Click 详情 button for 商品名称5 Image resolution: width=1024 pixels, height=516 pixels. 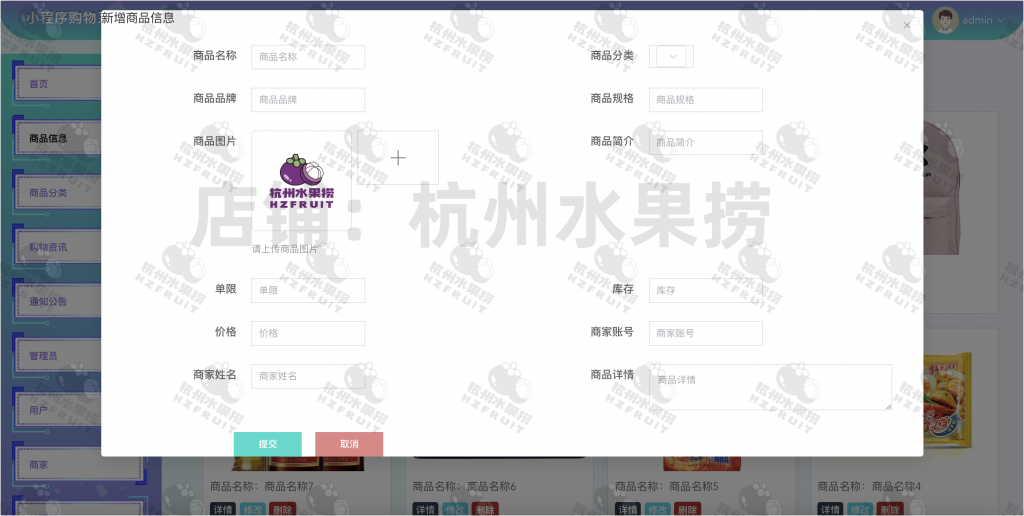pos(628,509)
